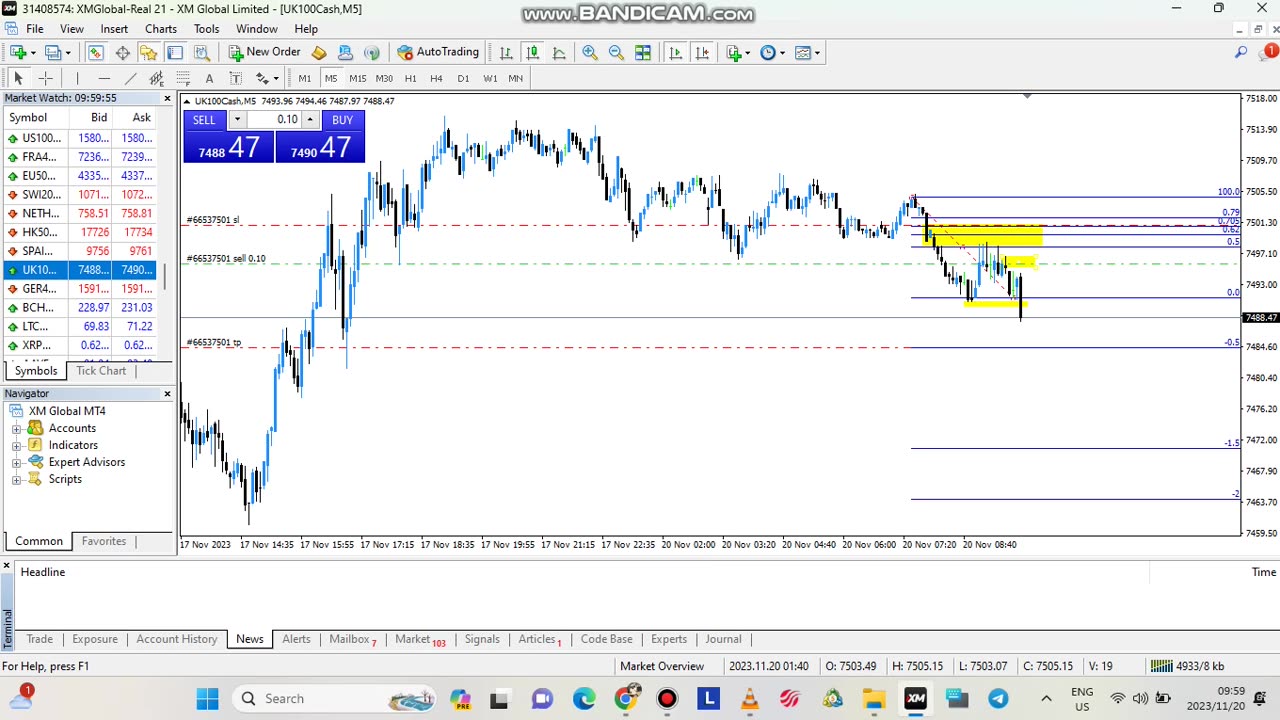
Task: Open the Charts menu
Action: pos(160,29)
